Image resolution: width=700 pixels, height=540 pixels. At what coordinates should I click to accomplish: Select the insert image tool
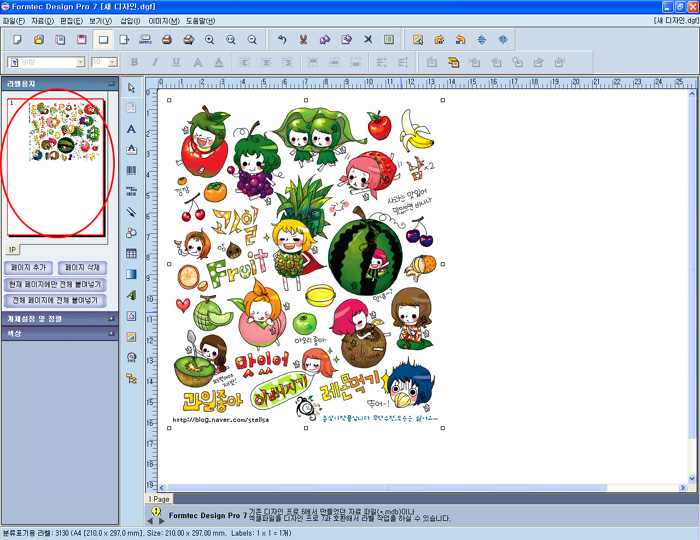pyautogui.click(x=131, y=336)
